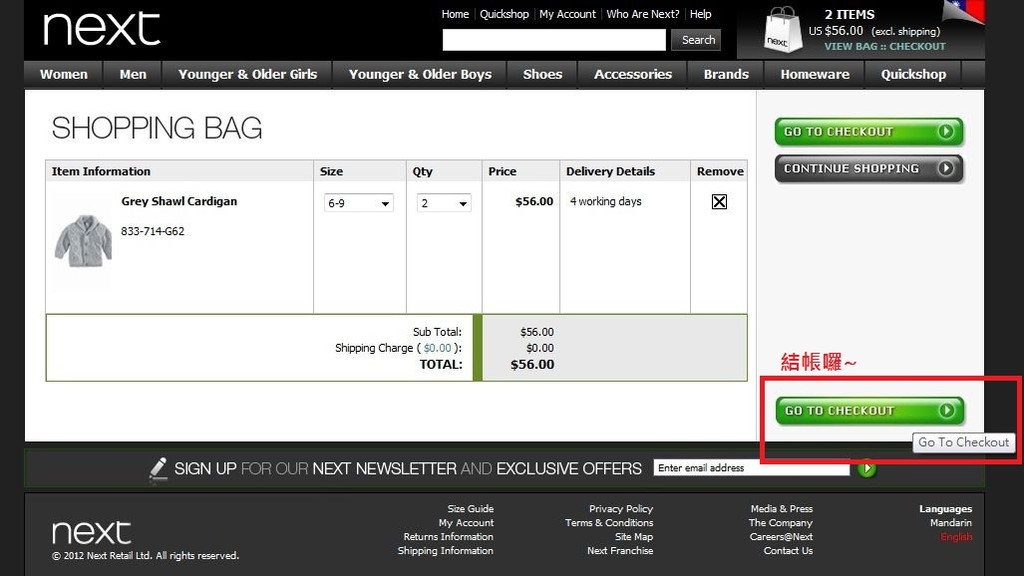This screenshot has height=576, width=1024.
Task: Open the Qty dropdown showing 2
Action: pyautogui.click(x=443, y=203)
